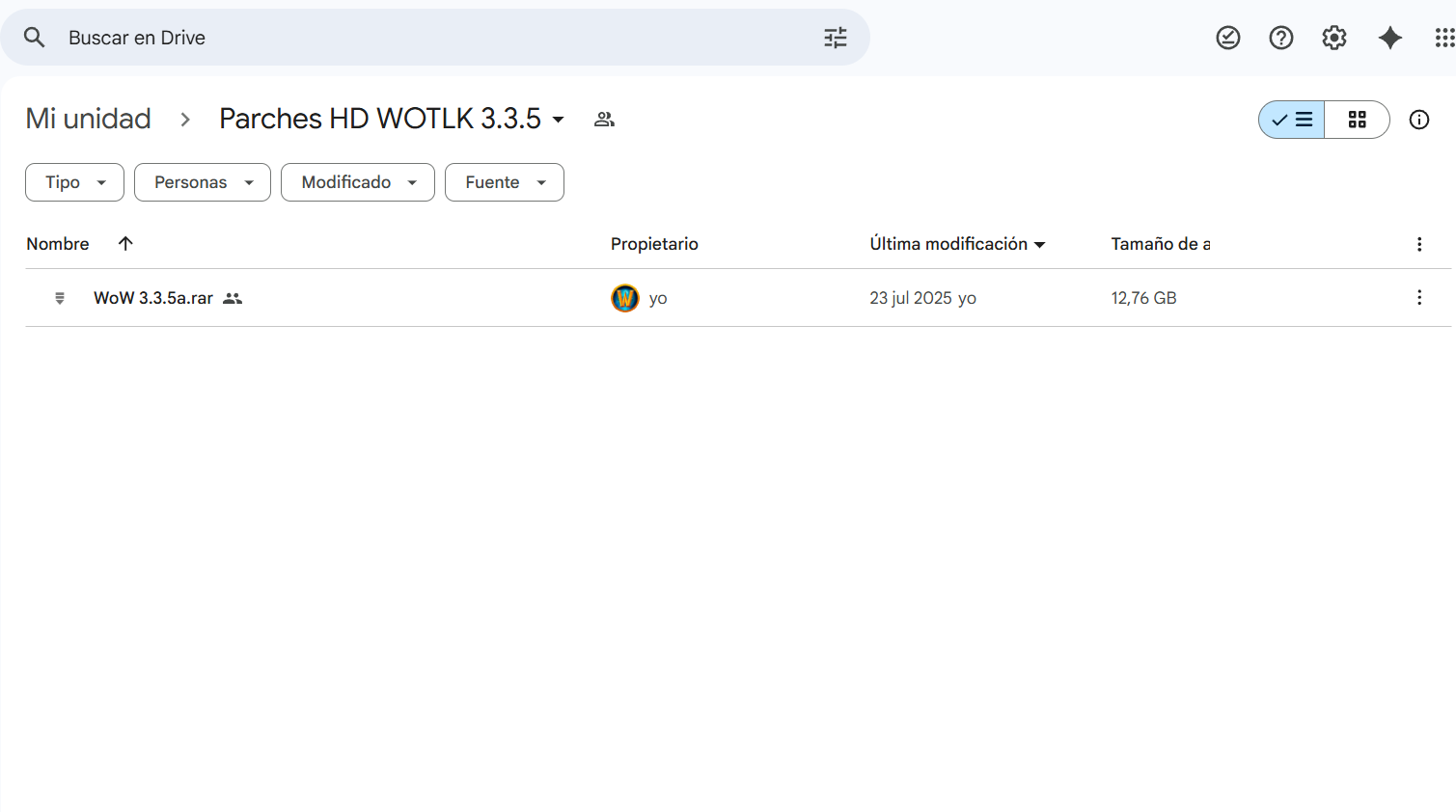This screenshot has width=1456, height=812.
Task: Click the search magnifier icon
Action: (35, 38)
